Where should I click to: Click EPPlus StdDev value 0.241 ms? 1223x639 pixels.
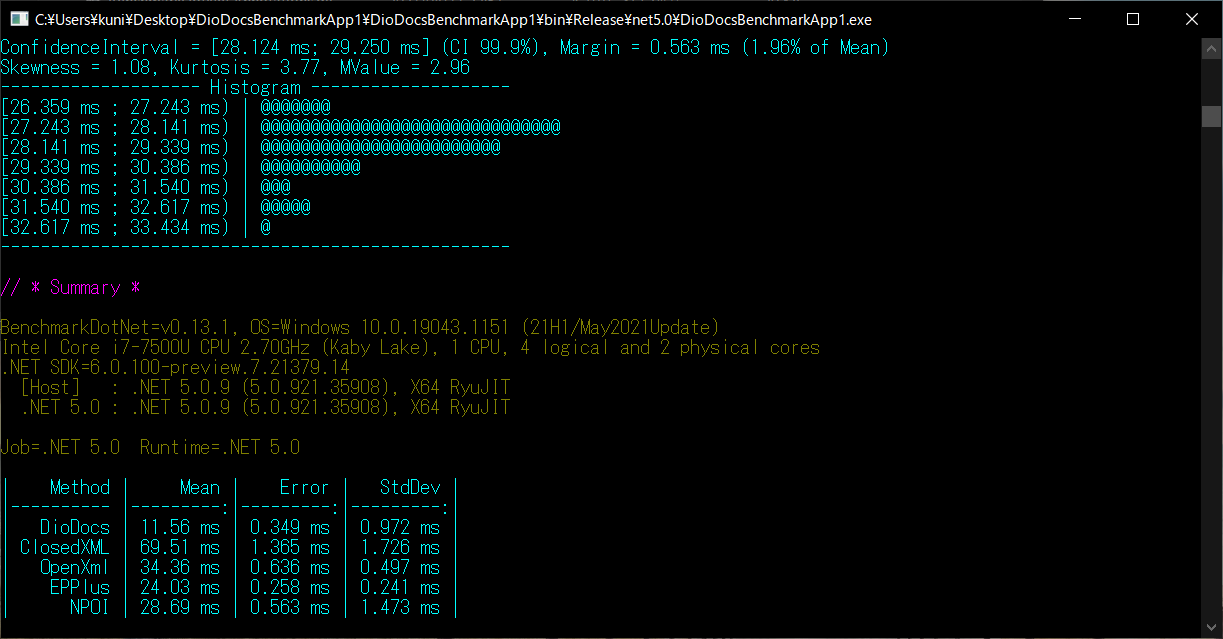coord(400,587)
